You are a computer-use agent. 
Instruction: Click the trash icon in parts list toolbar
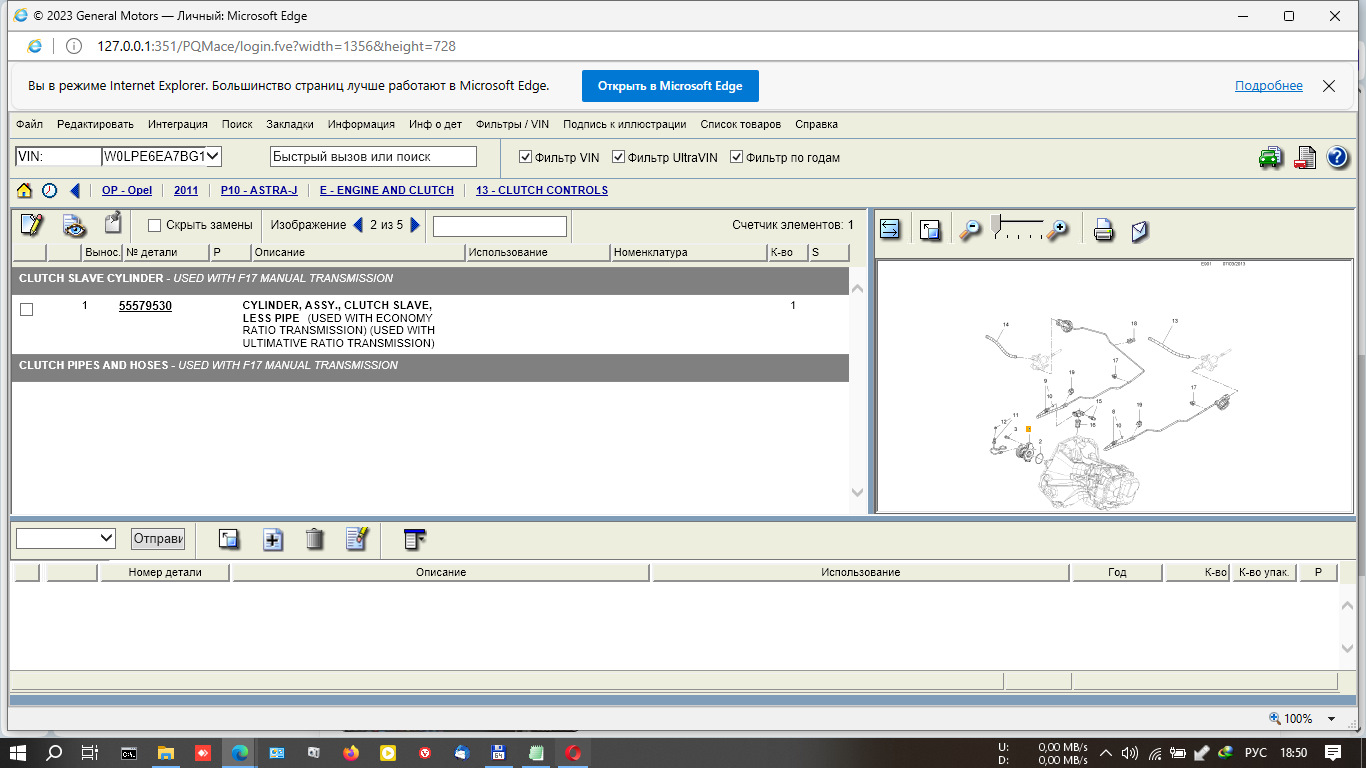pos(314,539)
